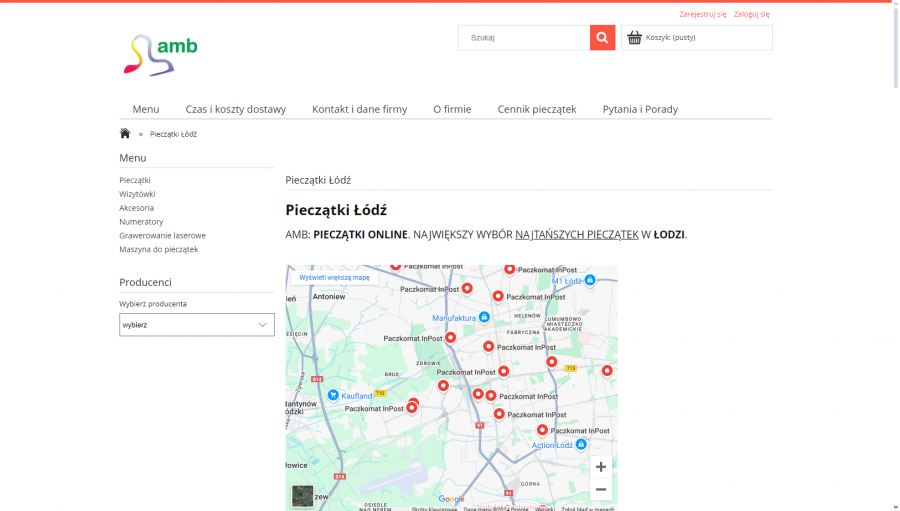Zoom out on the map
The height and width of the screenshot is (511, 900).
(x=600, y=489)
